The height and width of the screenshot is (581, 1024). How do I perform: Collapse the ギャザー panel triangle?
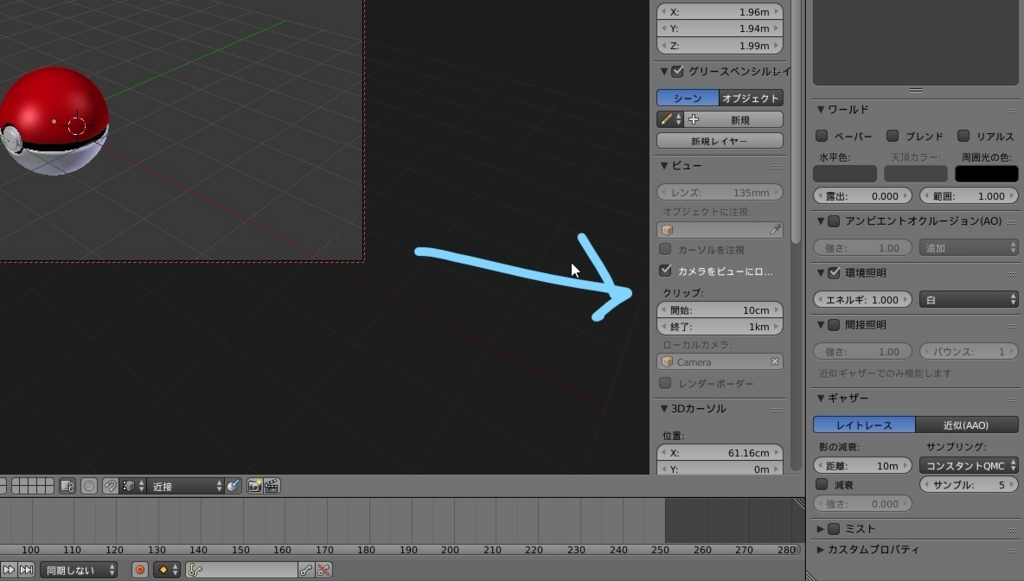820,398
